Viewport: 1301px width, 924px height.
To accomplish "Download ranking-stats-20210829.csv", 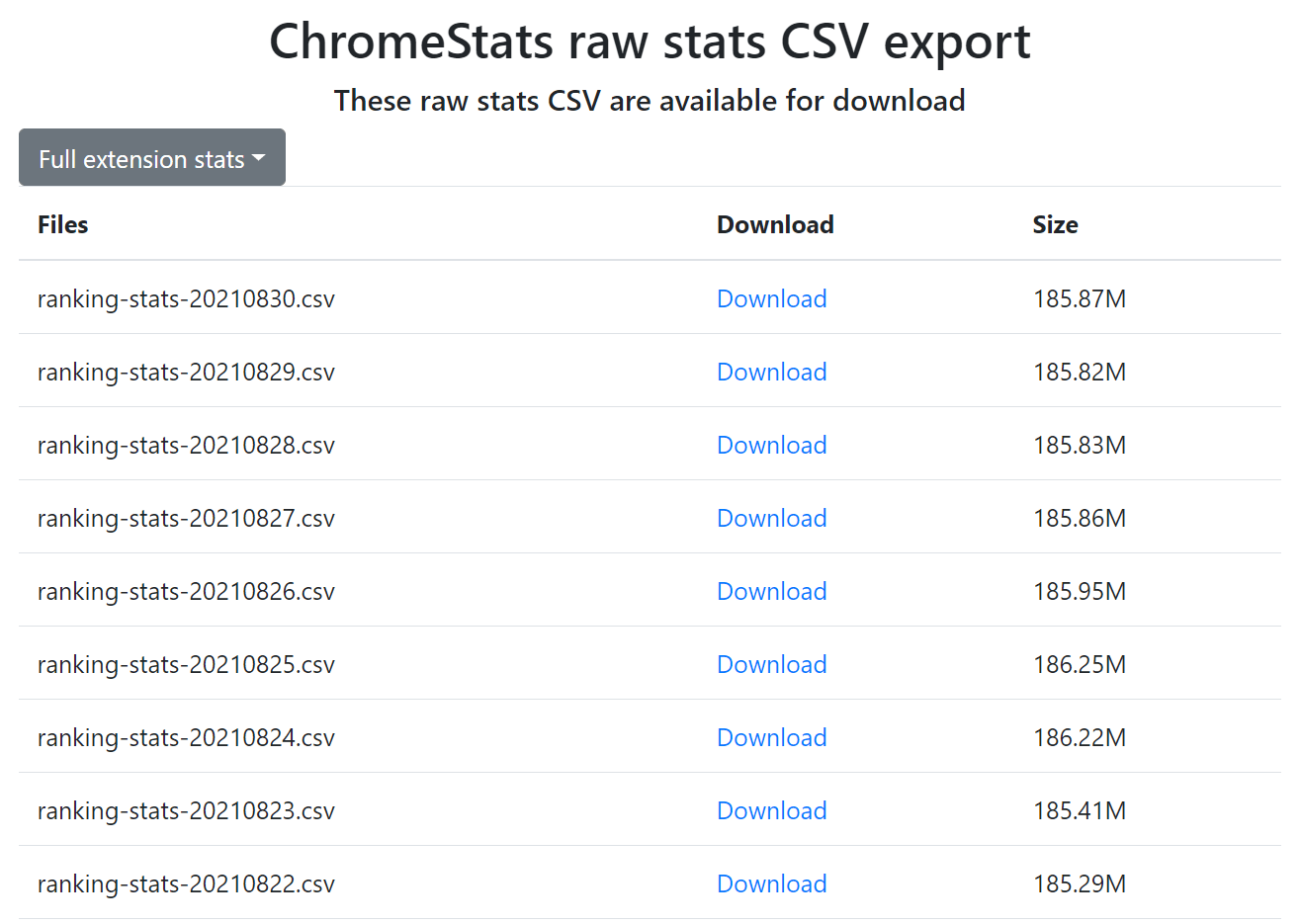I will pos(771,372).
